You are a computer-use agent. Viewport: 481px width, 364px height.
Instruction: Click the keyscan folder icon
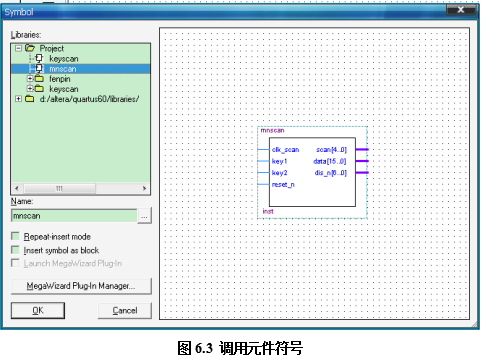[x=39, y=89]
